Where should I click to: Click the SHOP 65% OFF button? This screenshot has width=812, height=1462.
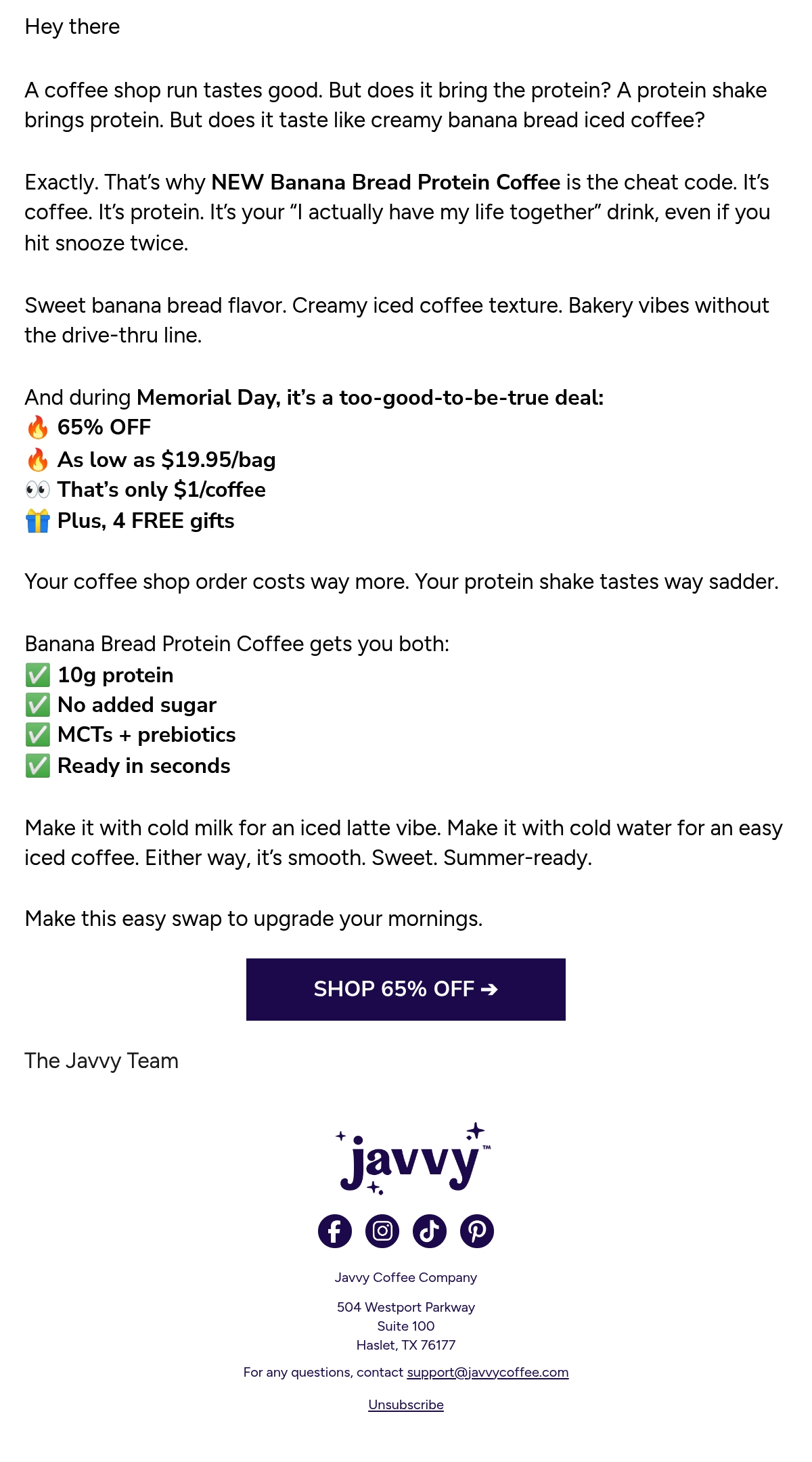(x=406, y=989)
